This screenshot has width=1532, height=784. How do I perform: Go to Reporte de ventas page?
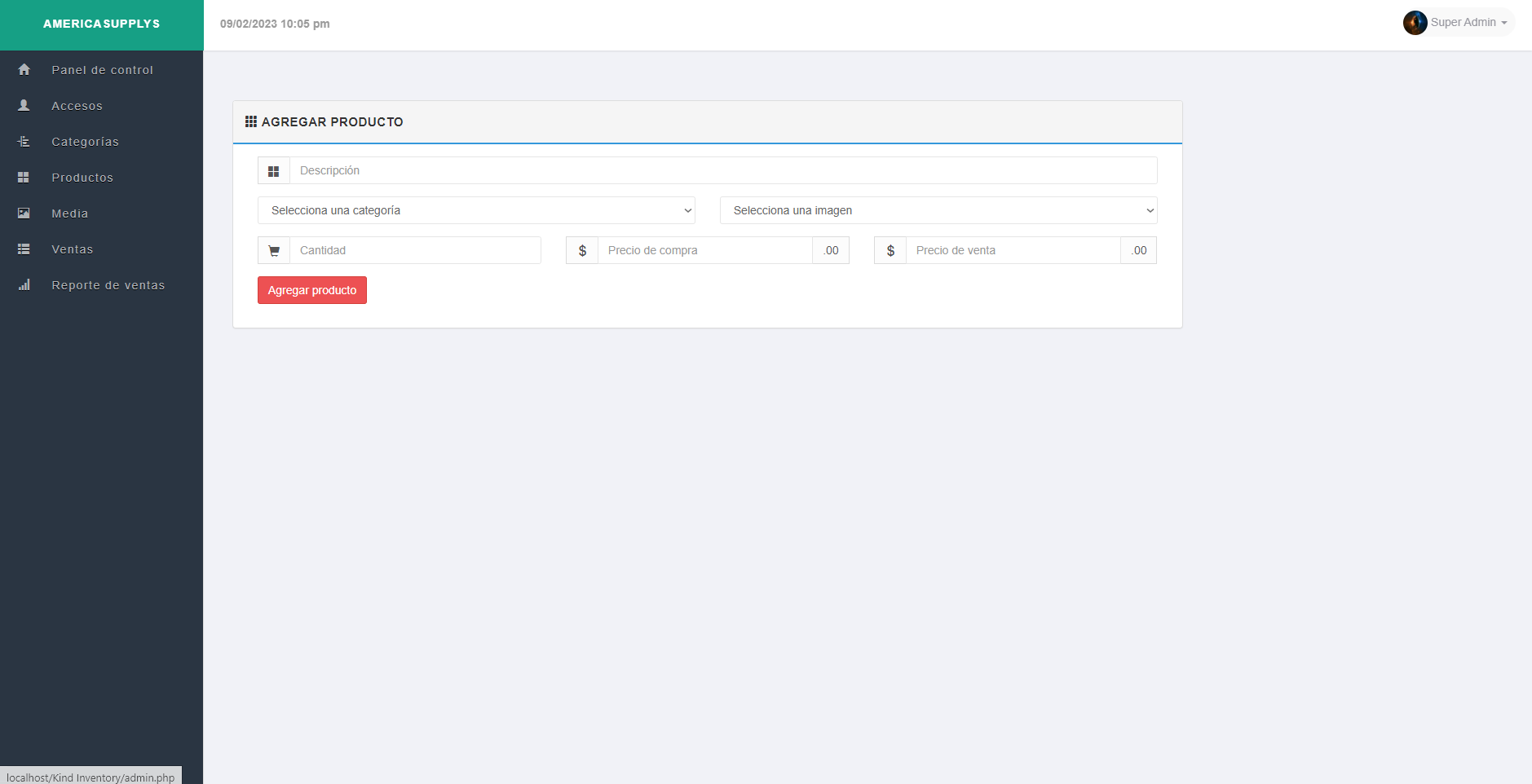(x=108, y=285)
